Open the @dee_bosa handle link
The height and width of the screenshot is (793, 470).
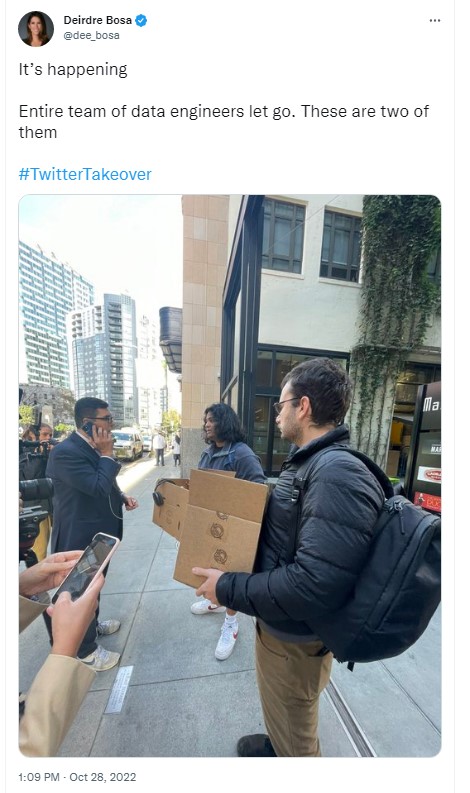[92, 35]
